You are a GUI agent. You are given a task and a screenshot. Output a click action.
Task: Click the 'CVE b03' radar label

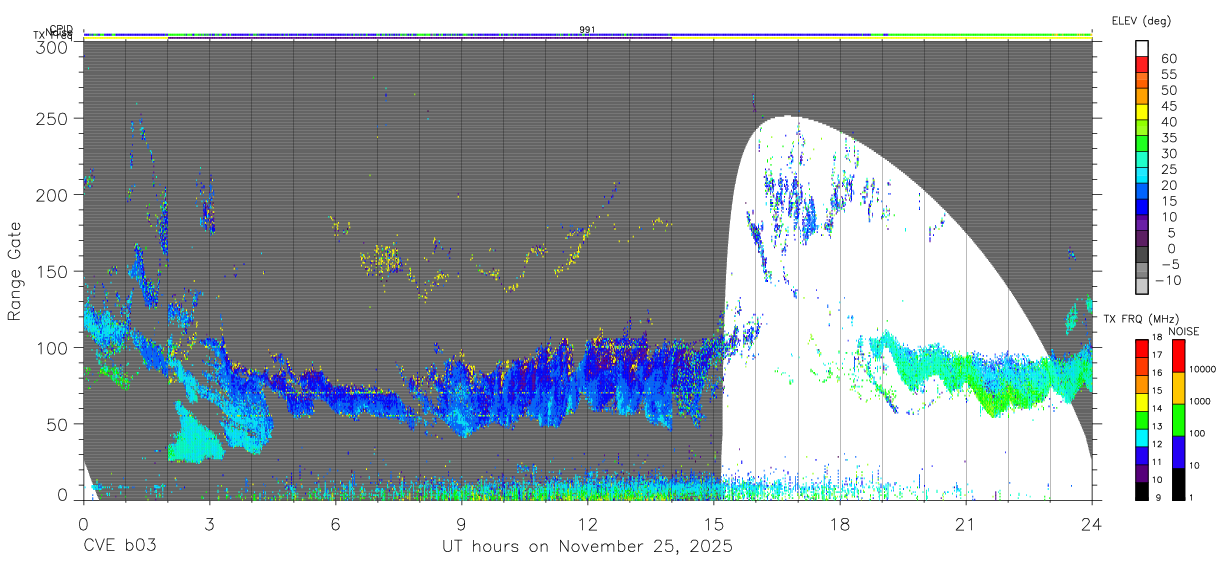pyautogui.click(x=119, y=547)
